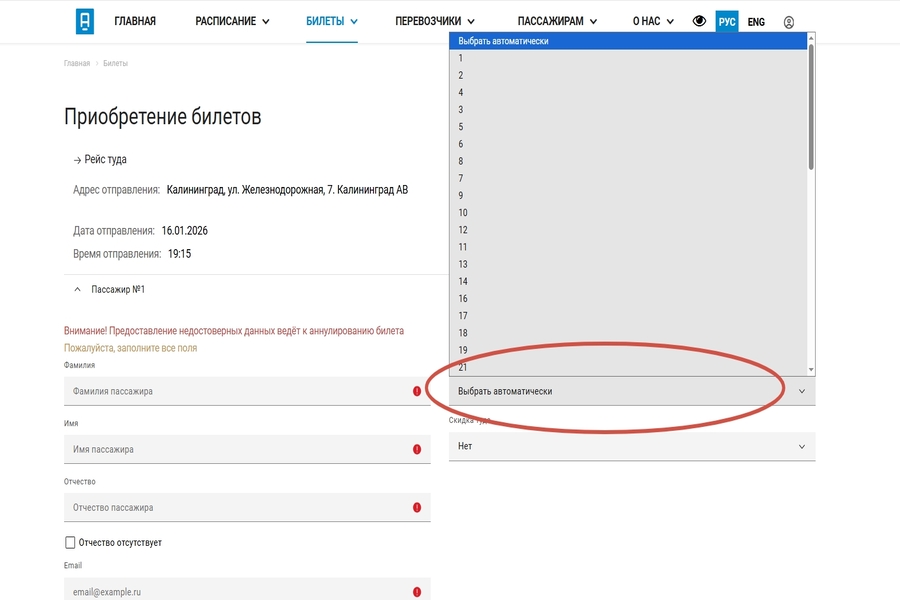900x600 pixels.
Task: Click the site logo icon
Action: click(x=84, y=21)
